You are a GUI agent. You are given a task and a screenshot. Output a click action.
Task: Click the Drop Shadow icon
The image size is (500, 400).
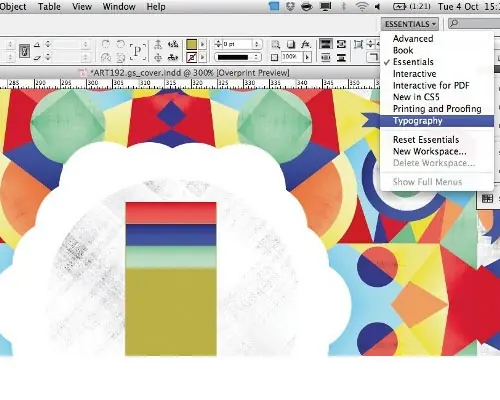[291, 44]
